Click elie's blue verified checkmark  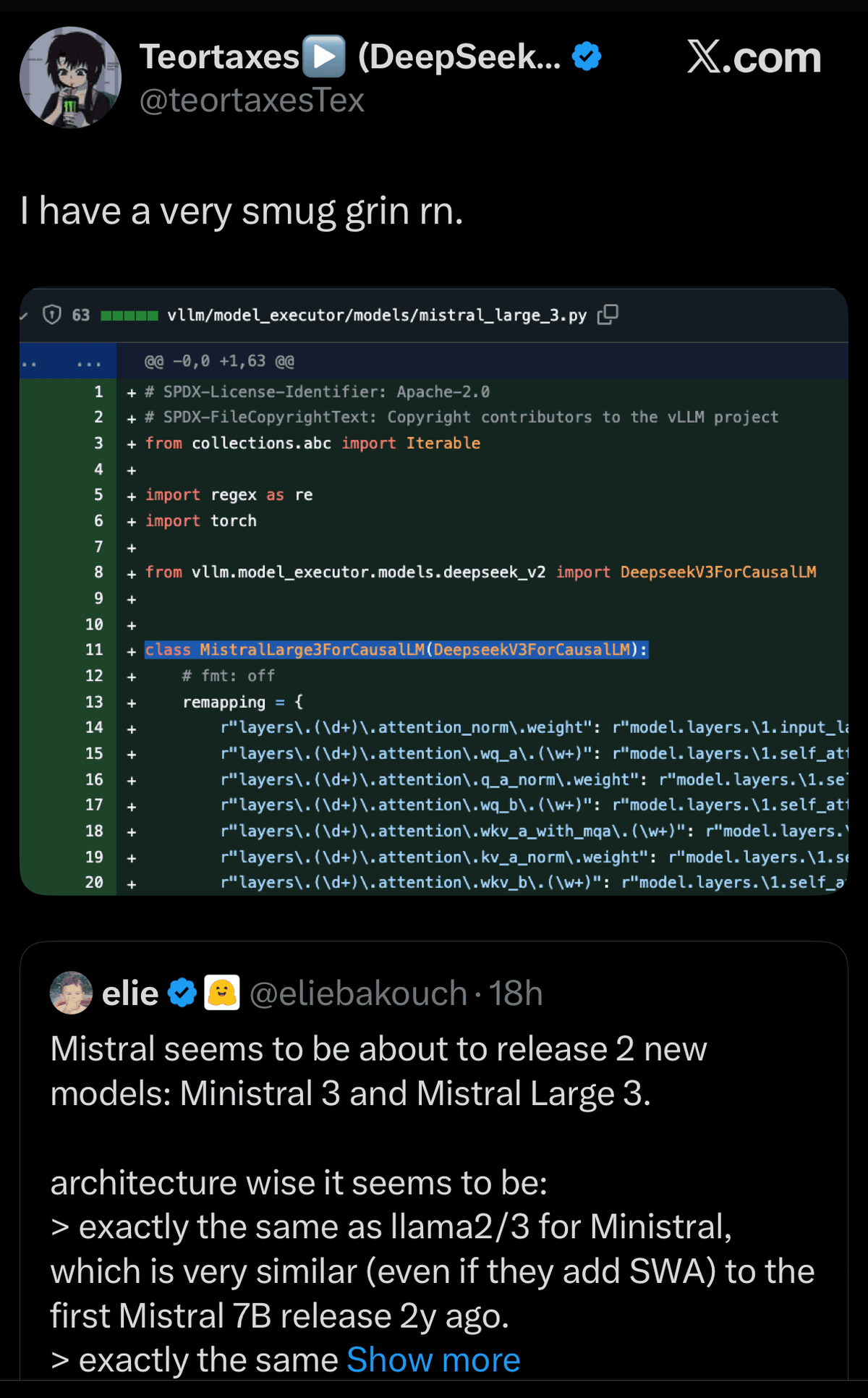coord(182,993)
